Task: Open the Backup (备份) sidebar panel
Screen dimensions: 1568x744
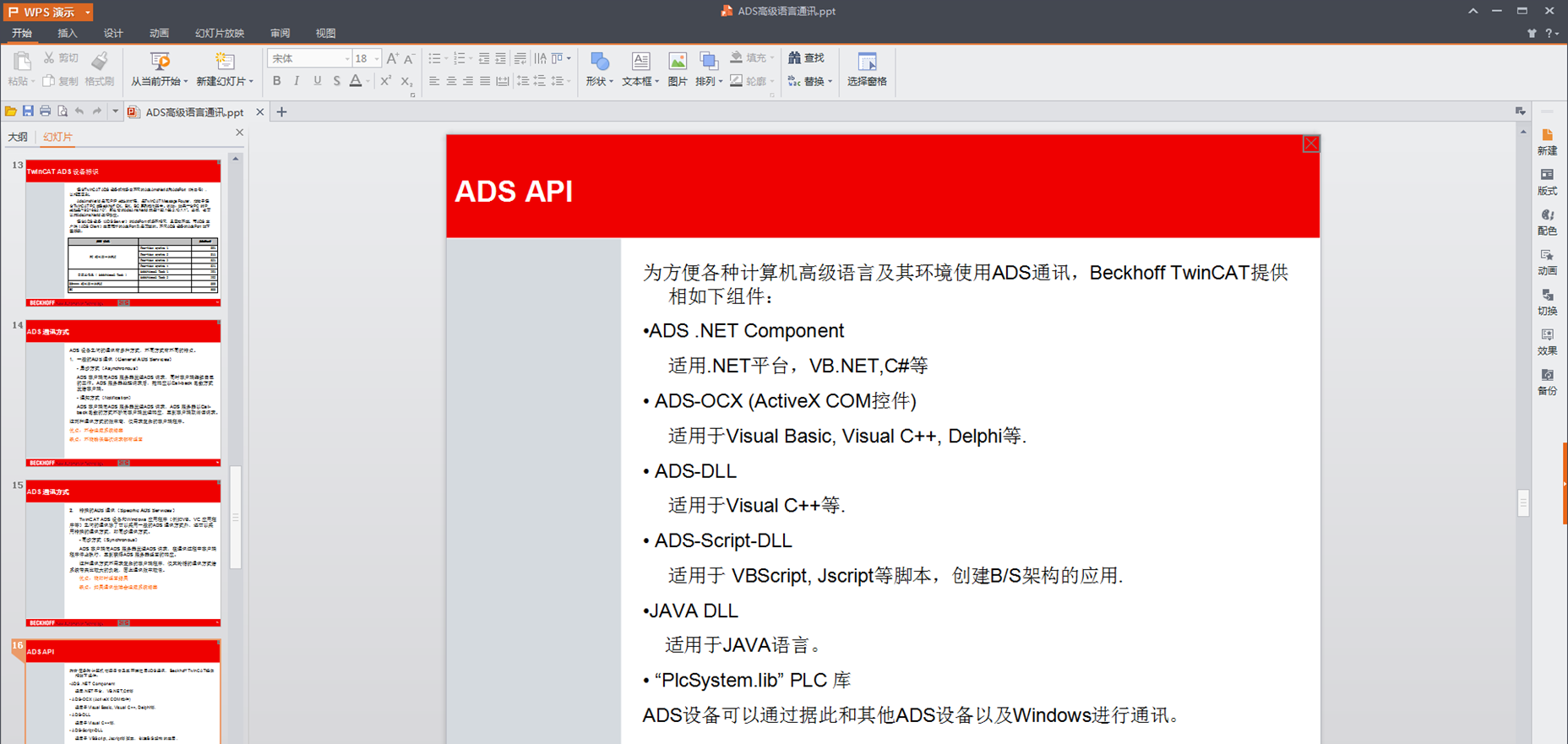Action: (1547, 383)
